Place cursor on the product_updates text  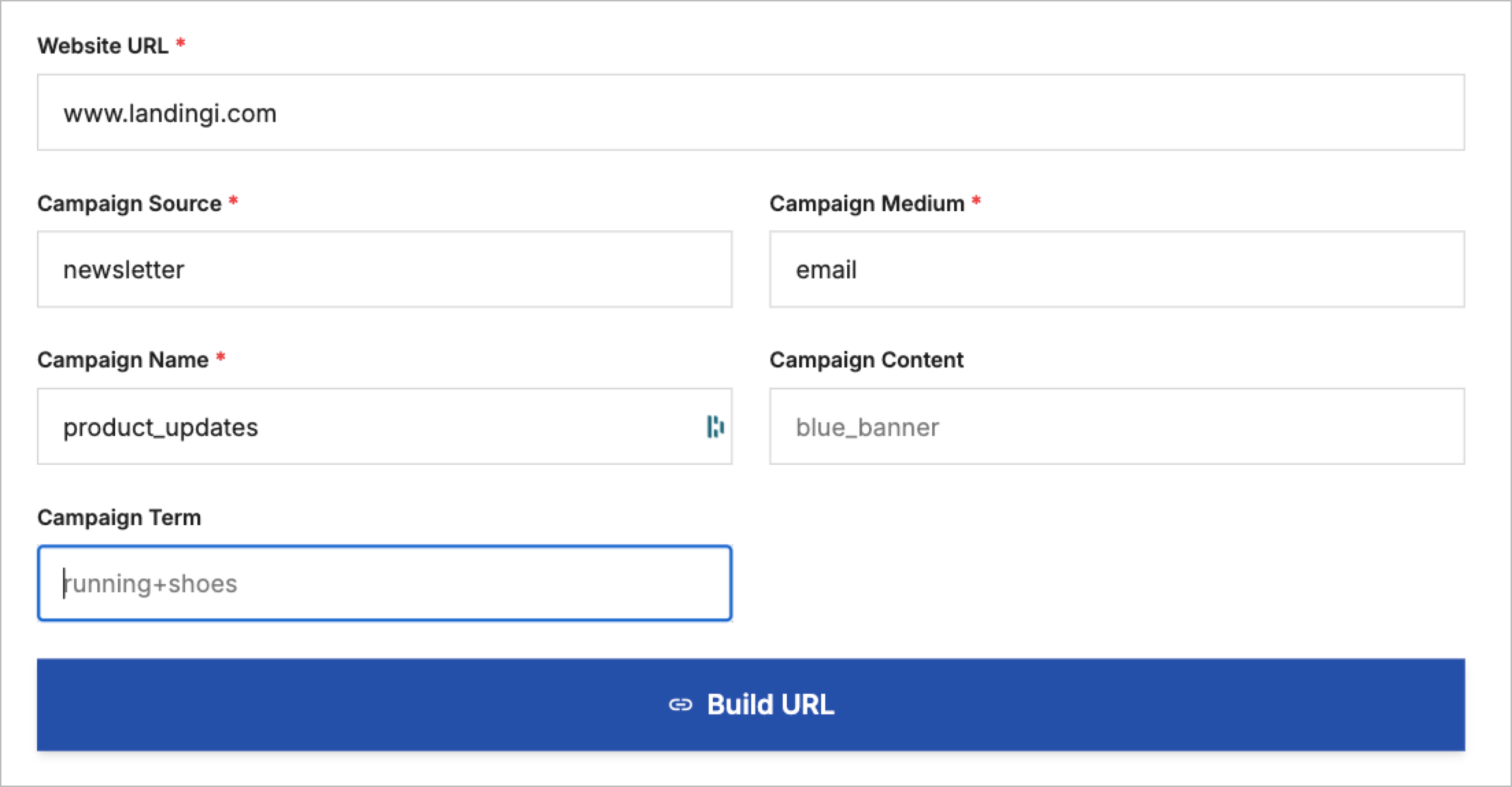[160, 427]
